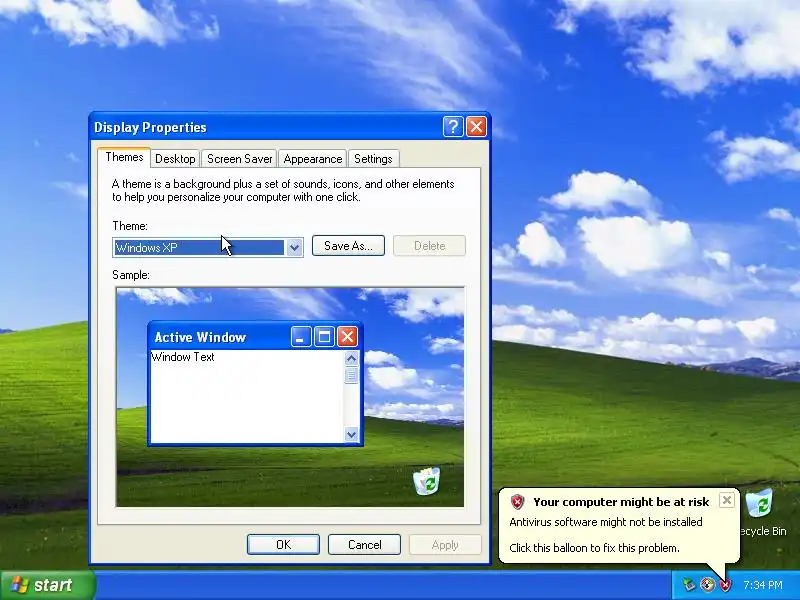Confirm with the OK button

click(x=283, y=544)
